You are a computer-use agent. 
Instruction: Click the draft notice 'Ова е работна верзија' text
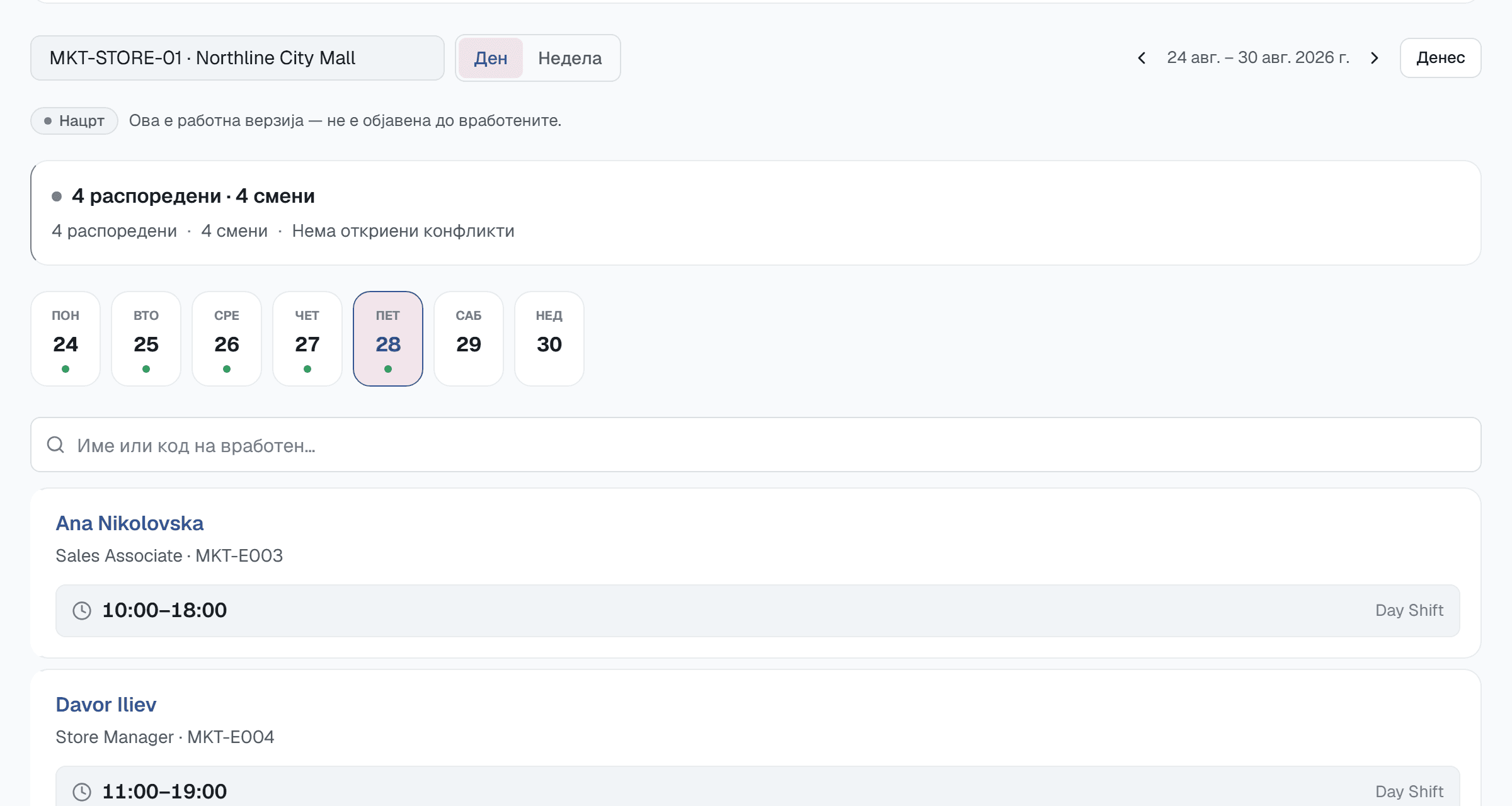point(345,120)
